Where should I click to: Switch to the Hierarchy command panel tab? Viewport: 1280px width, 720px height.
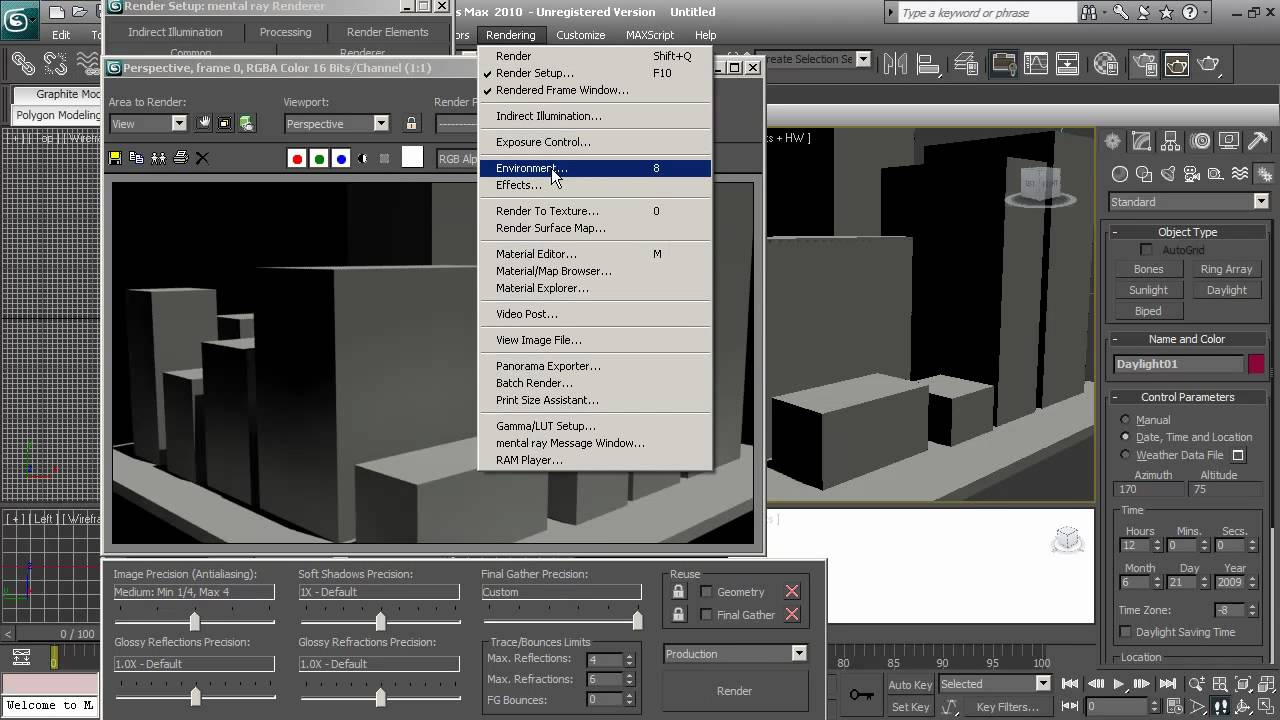click(1171, 142)
